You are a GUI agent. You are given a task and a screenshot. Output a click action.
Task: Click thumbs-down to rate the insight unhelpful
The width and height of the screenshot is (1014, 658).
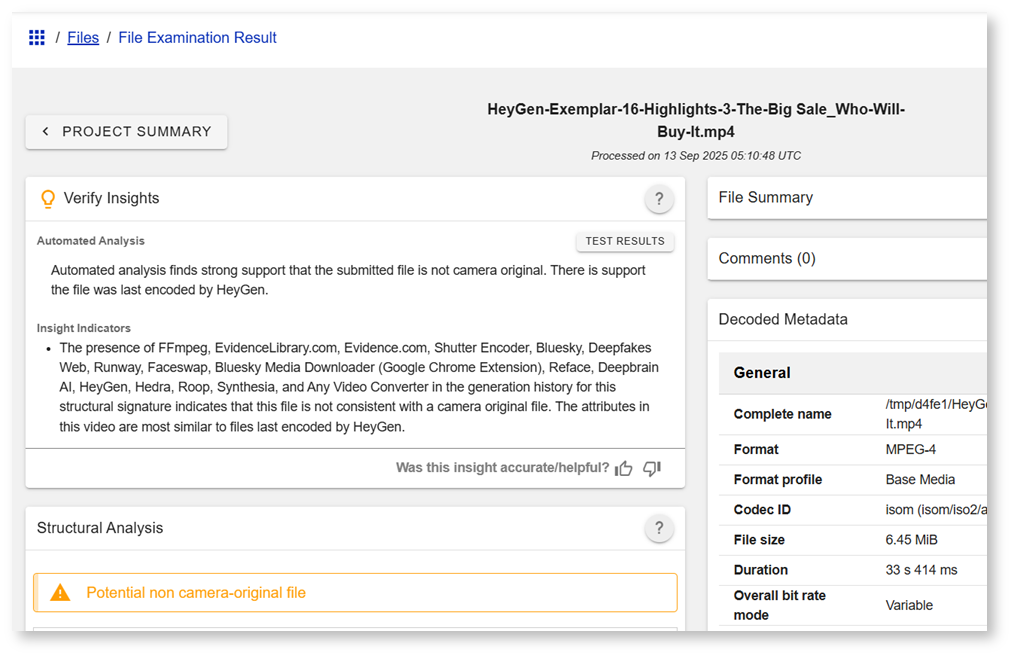651,468
